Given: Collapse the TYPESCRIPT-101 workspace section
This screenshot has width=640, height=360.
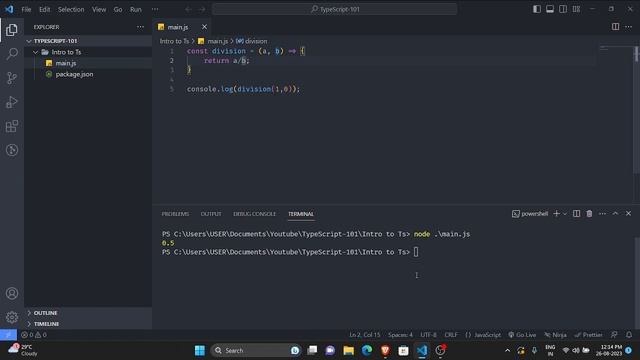Looking at the screenshot, I should tap(88, 41).
